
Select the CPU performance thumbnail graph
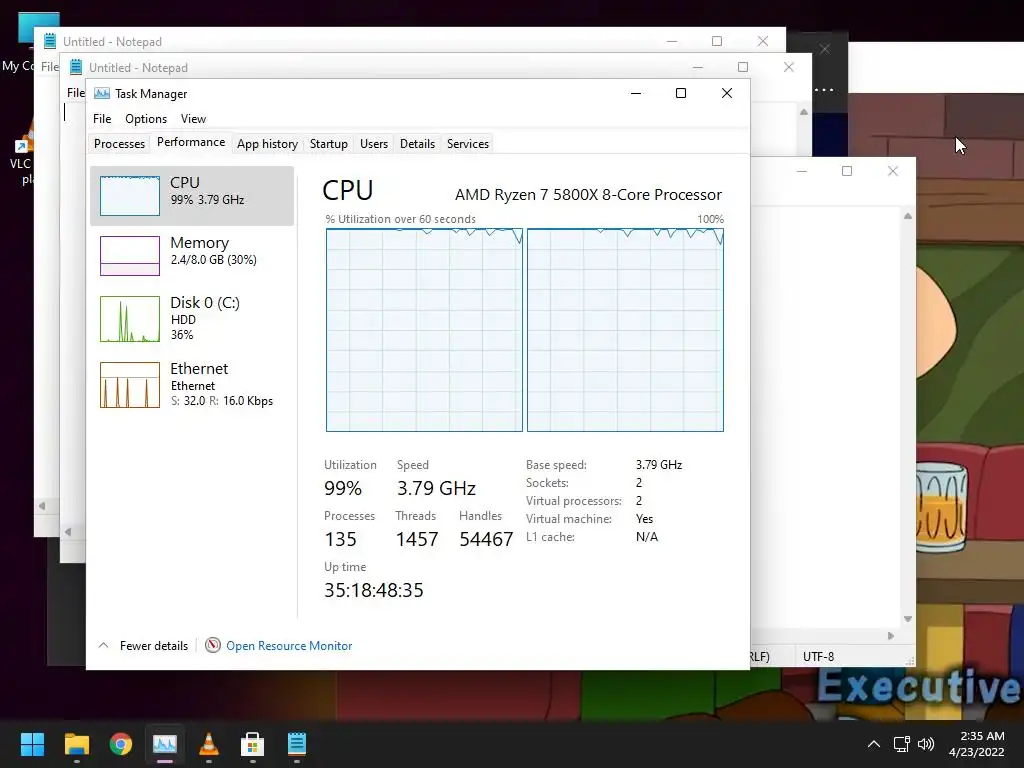pyautogui.click(x=129, y=195)
